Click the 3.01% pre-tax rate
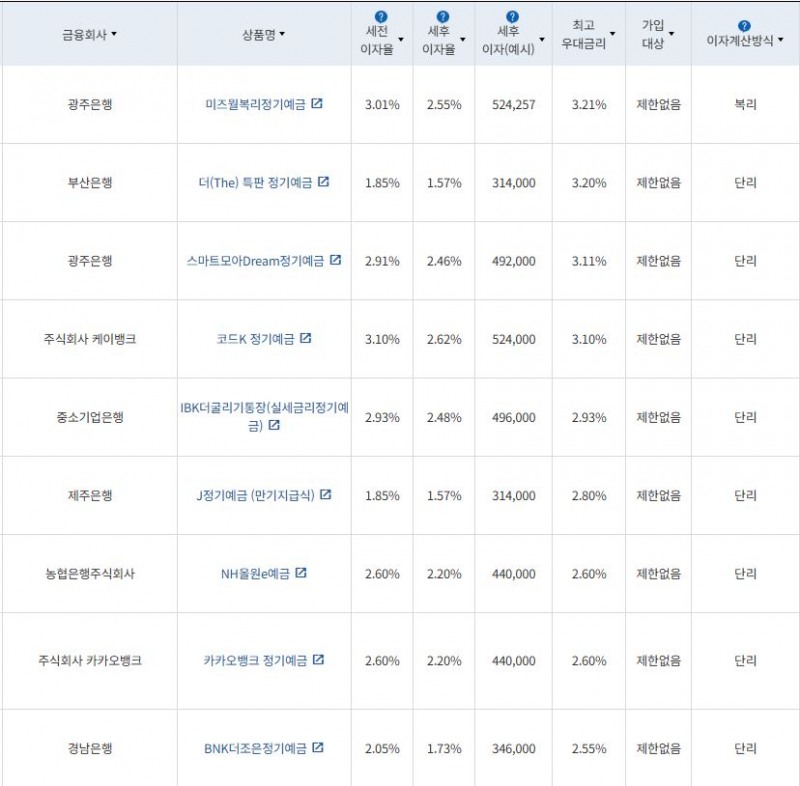 pos(382,105)
